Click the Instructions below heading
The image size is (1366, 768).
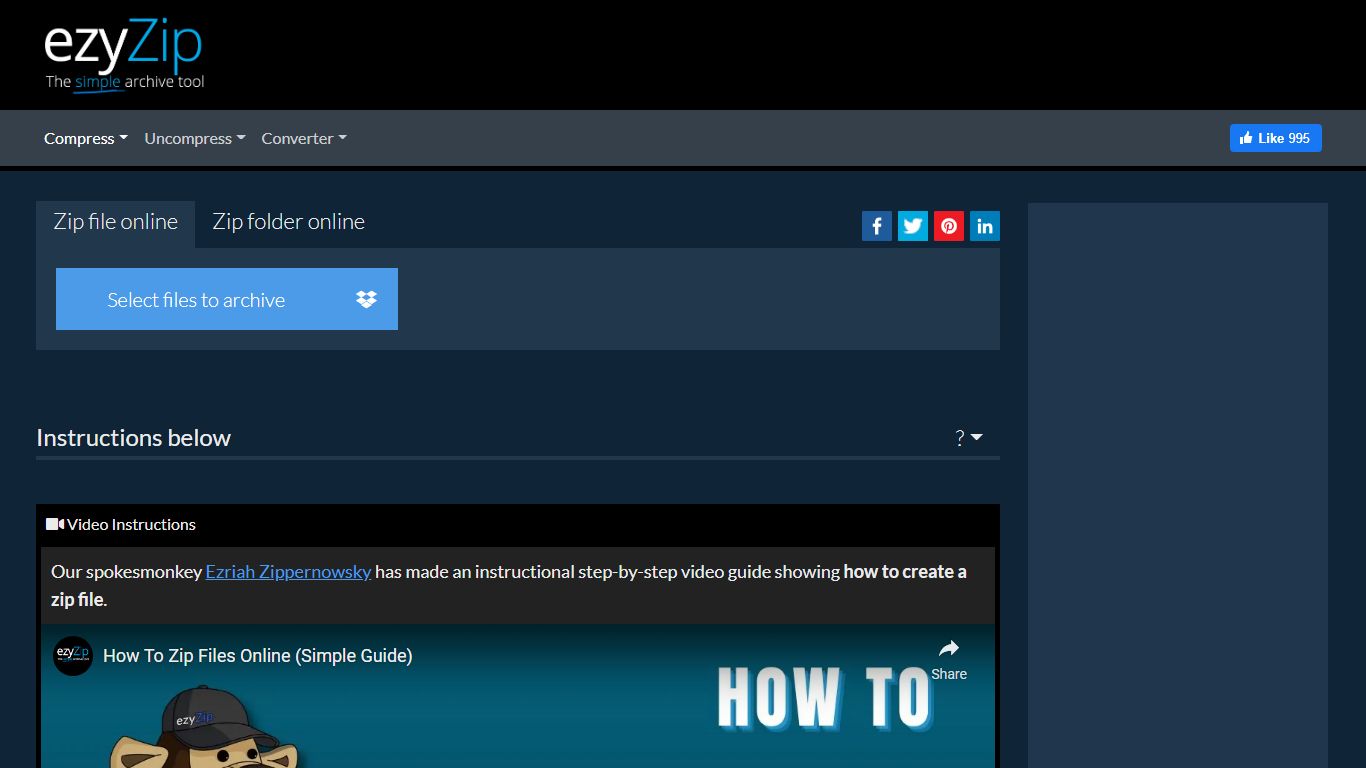tap(133, 438)
